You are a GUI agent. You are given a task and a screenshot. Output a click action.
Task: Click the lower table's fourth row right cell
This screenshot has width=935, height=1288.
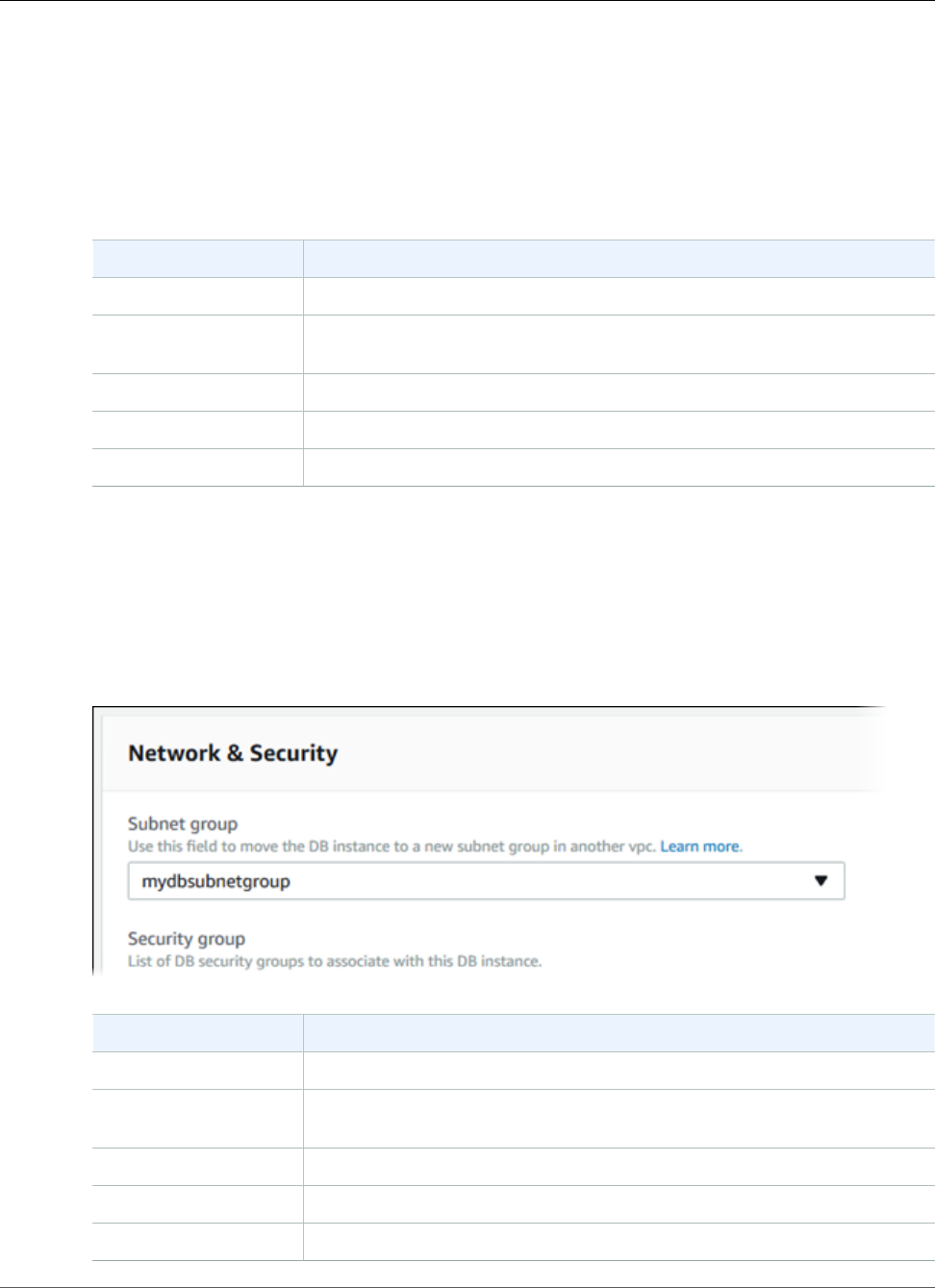point(619,1204)
